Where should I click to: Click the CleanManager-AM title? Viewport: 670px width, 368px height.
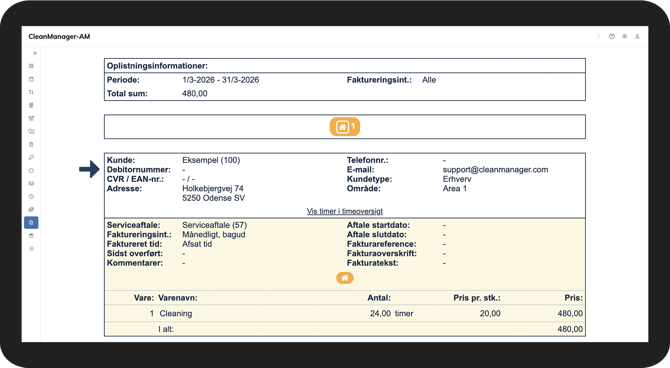click(59, 37)
